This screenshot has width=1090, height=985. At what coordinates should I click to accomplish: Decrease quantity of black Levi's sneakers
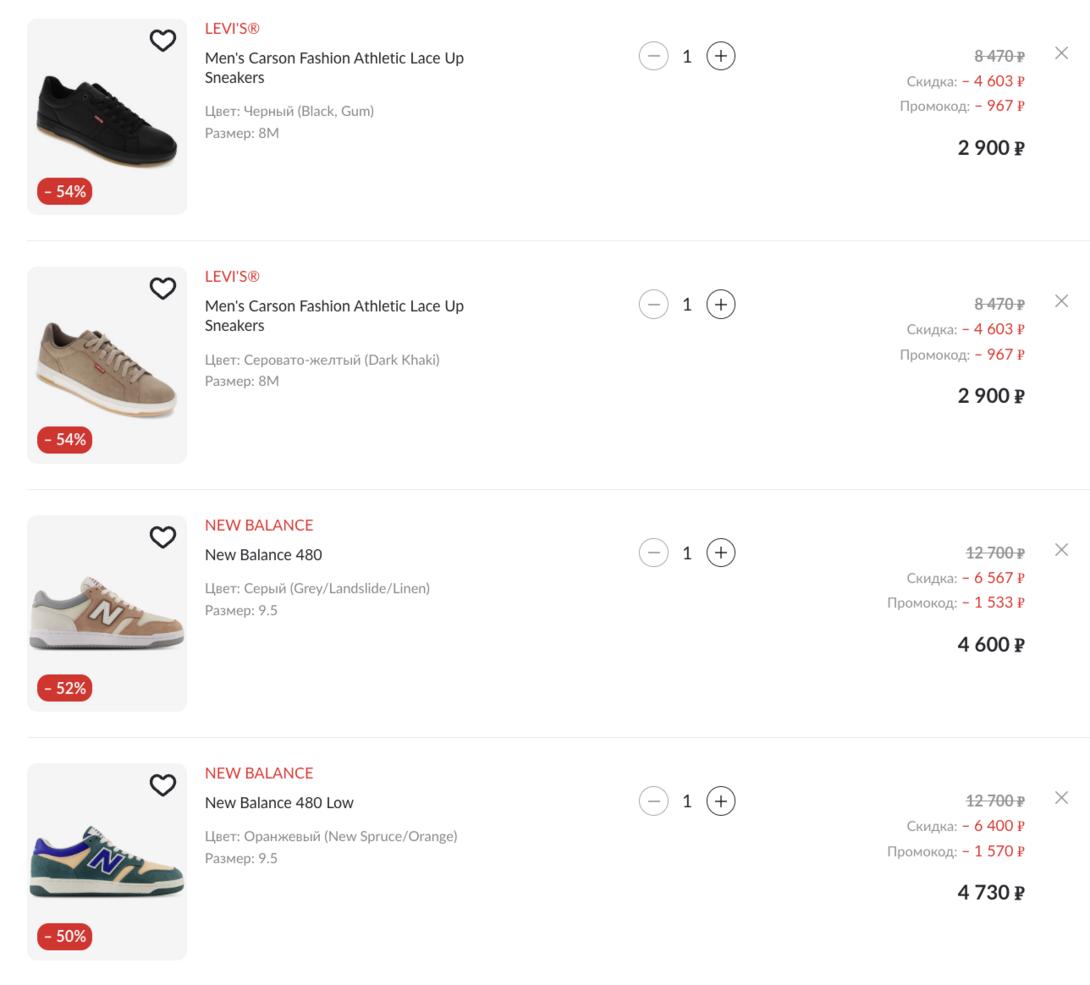[653, 56]
